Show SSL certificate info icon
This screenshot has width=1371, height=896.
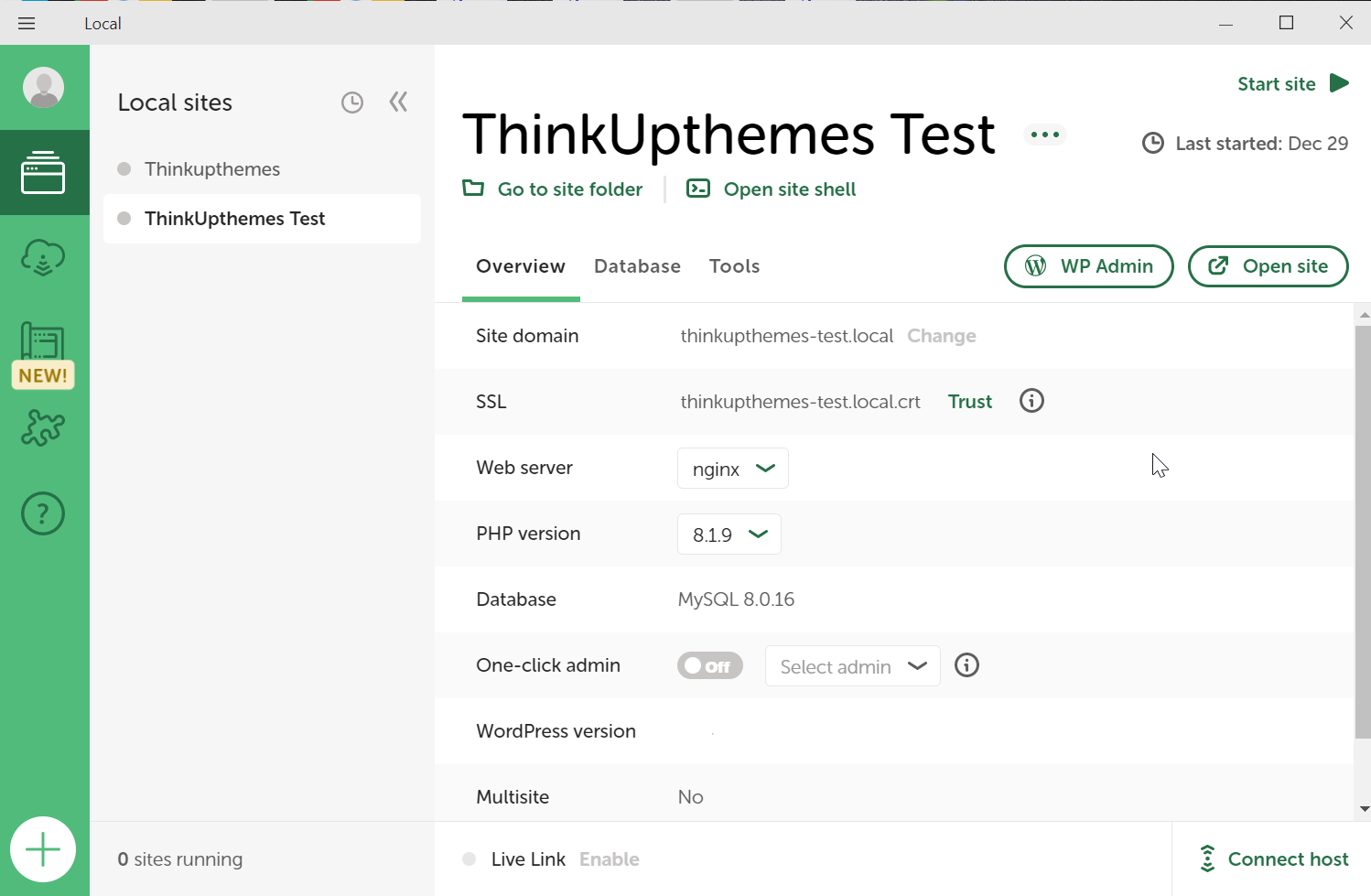click(1031, 401)
